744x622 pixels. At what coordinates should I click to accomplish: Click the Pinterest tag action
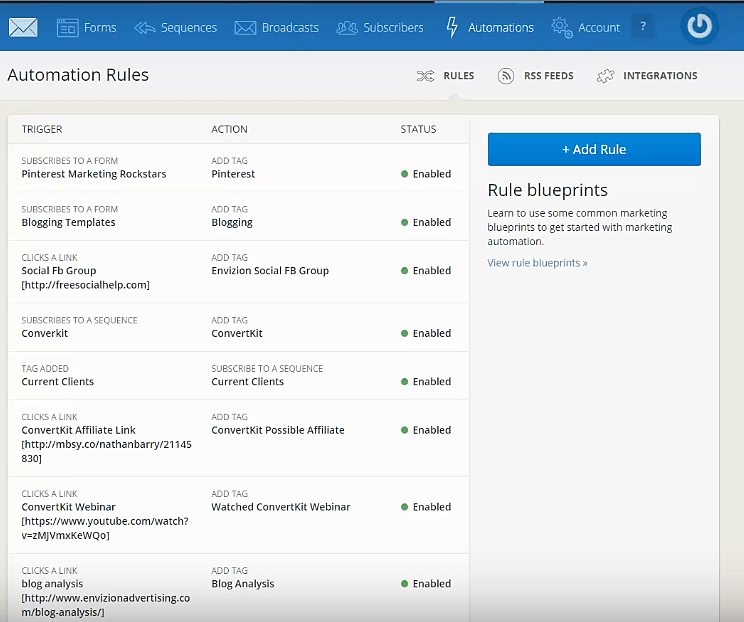click(233, 174)
